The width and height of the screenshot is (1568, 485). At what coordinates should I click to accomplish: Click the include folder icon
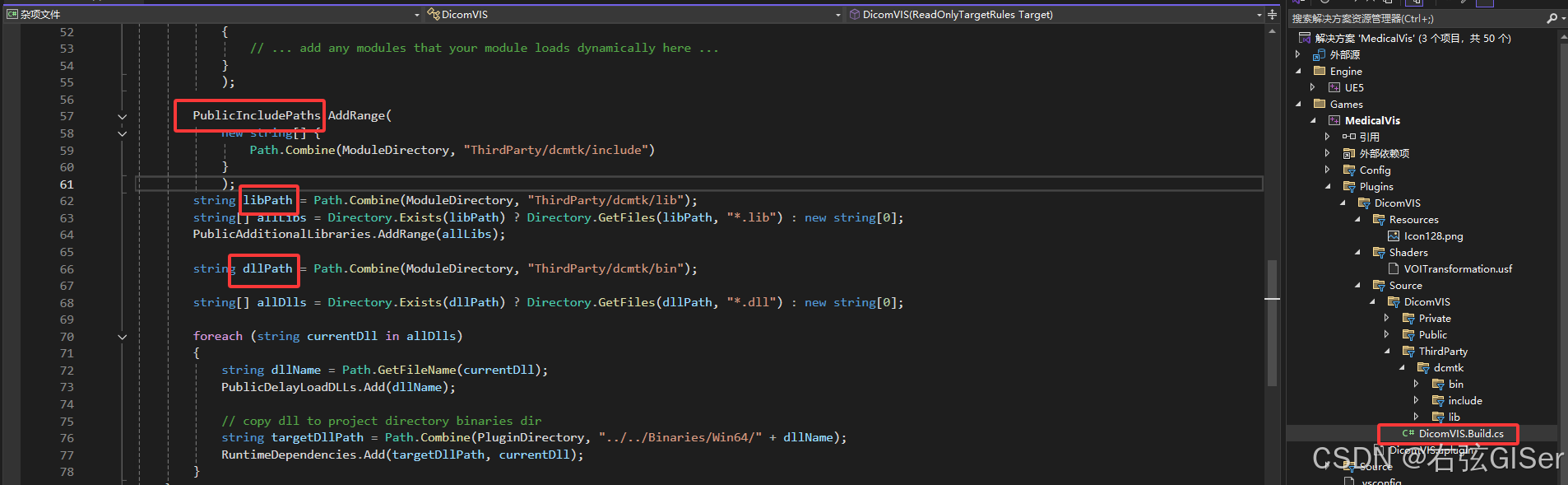click(1437, 400)
